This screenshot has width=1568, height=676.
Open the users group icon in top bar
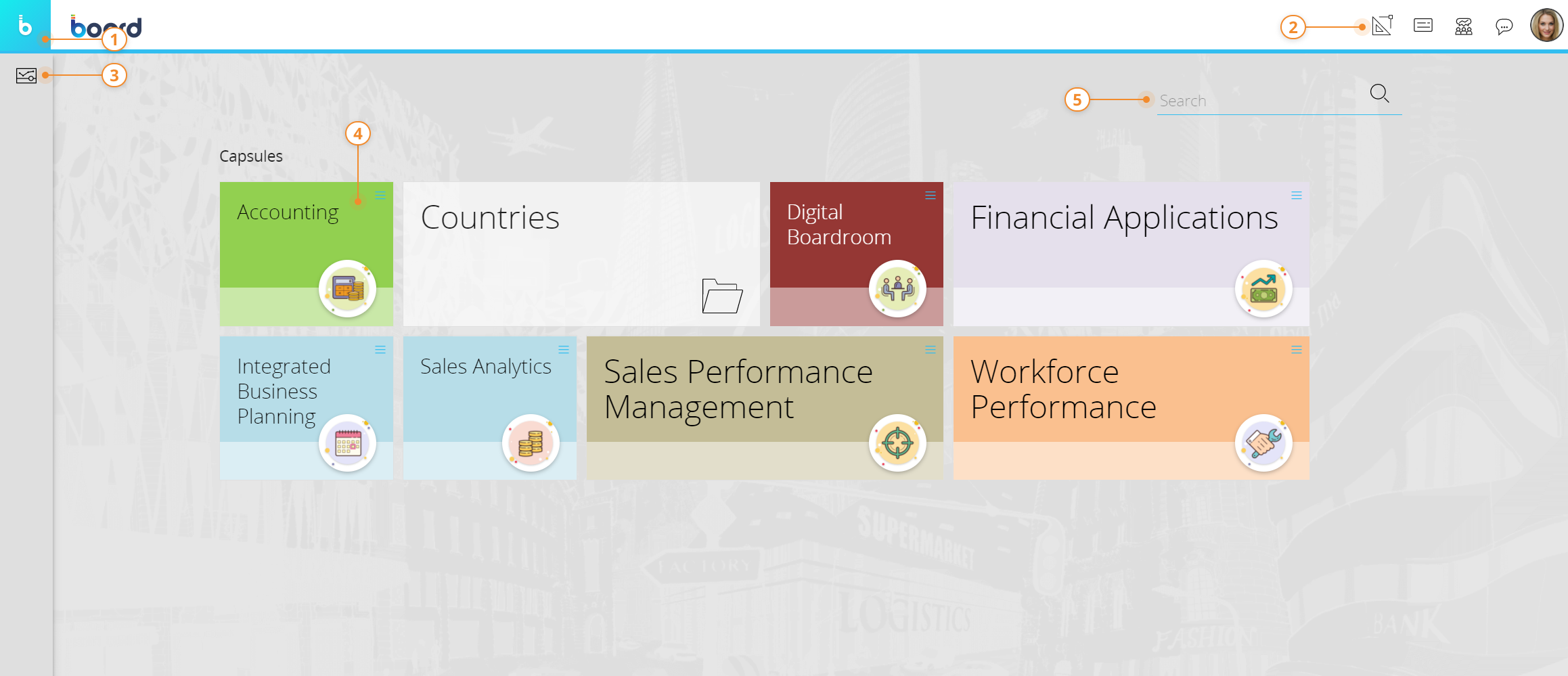(x=1464, y=26)
